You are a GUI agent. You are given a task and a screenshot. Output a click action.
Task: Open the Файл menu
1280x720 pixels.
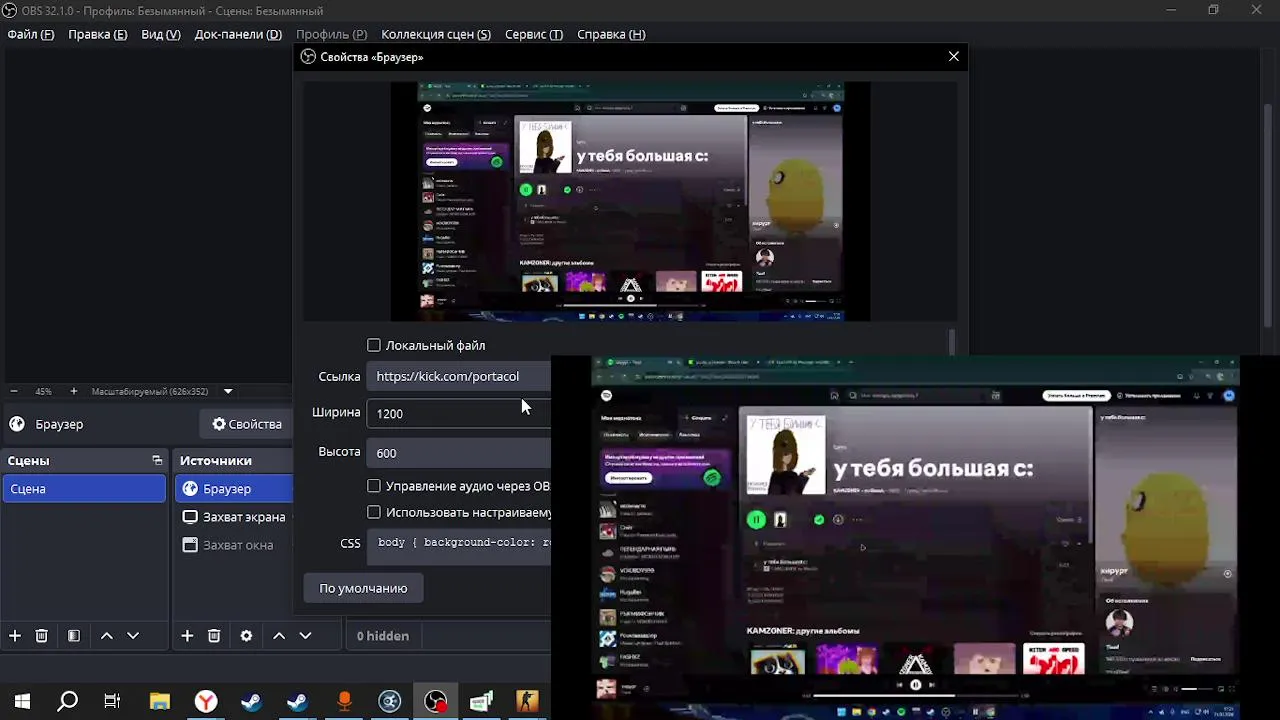pos(31,34)
